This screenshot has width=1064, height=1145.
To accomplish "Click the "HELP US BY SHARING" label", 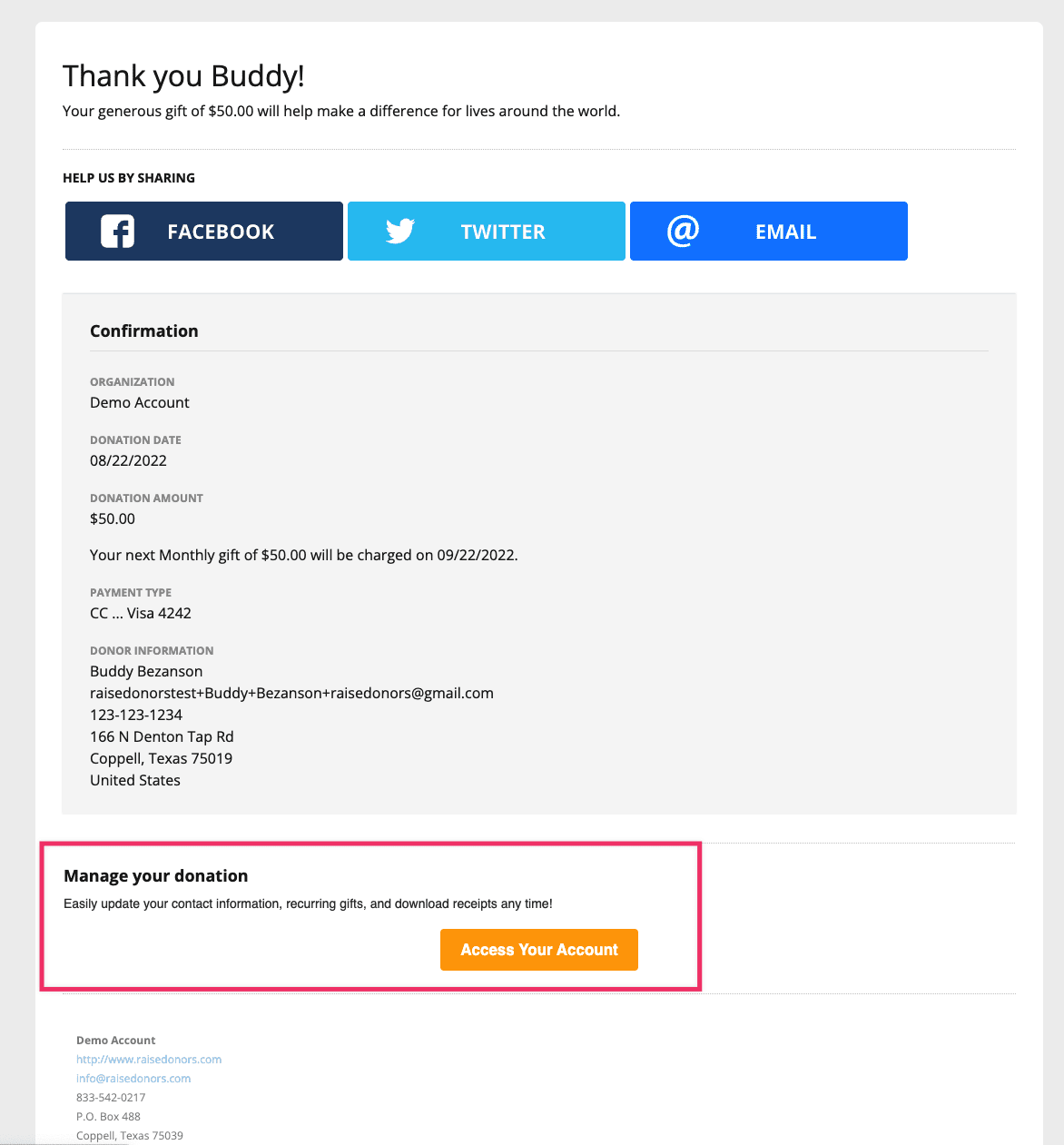I will pos(129,178).
